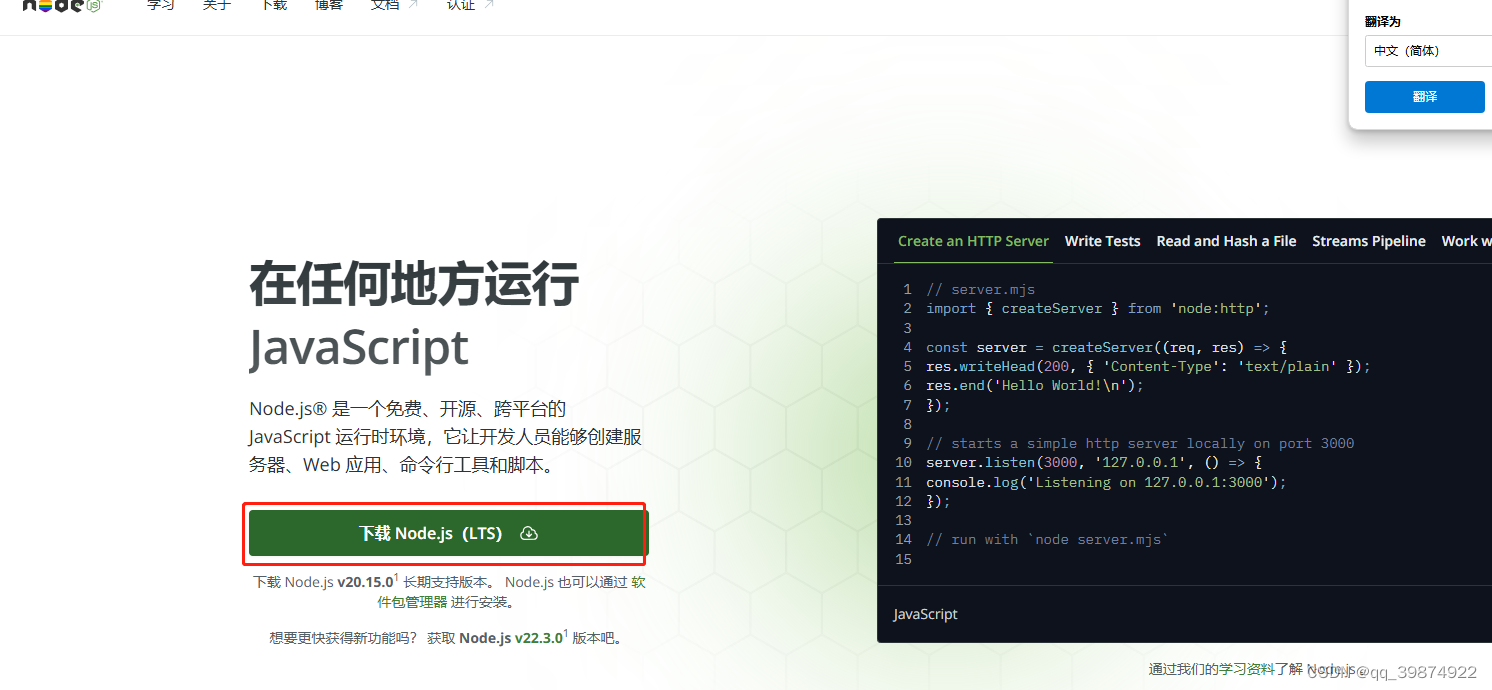Switch to the Write Tests tab
1492x690 pixels.
(1102, 241)
